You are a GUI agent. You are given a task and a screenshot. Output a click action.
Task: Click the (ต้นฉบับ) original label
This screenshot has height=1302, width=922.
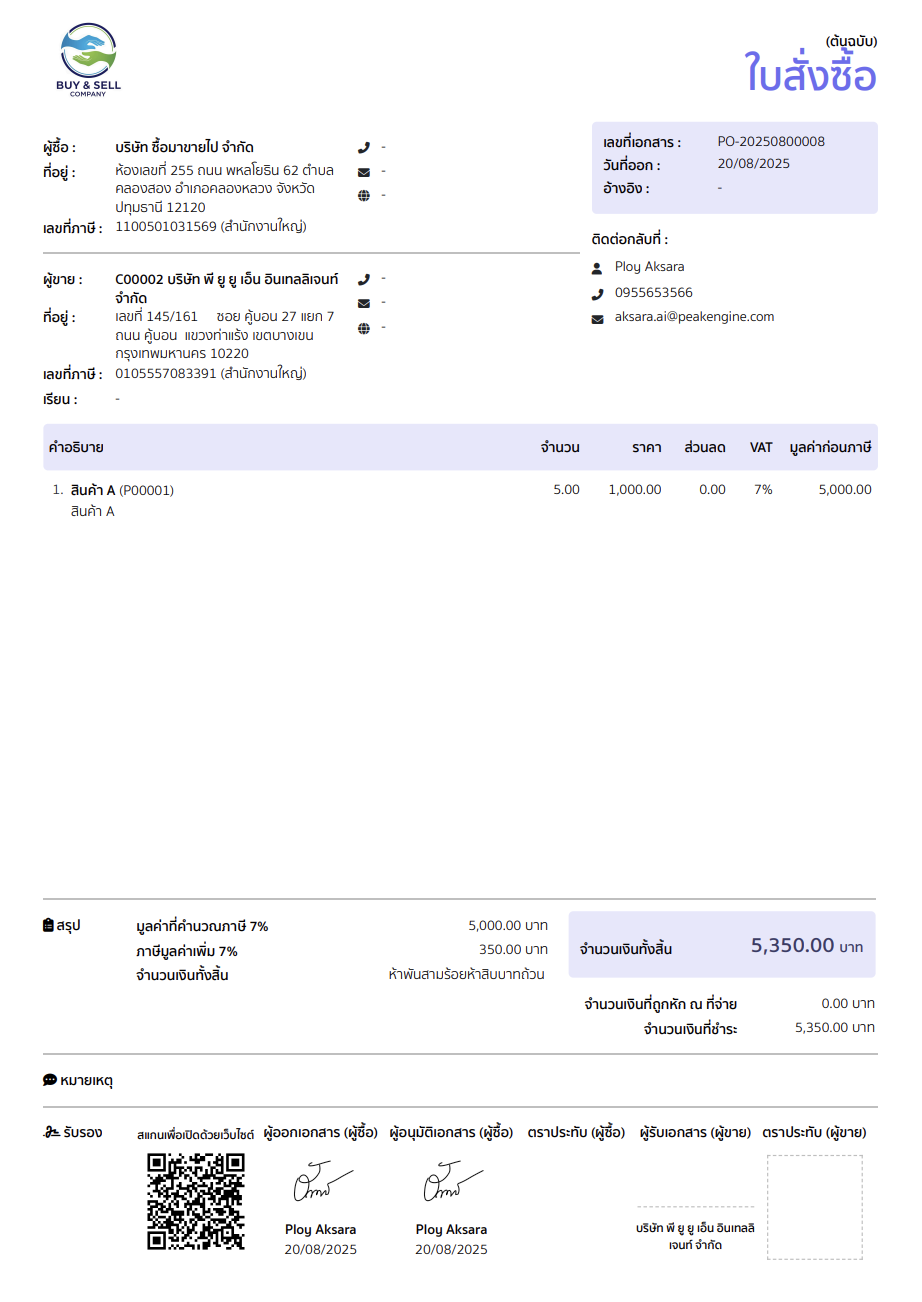tap(852, 41)
